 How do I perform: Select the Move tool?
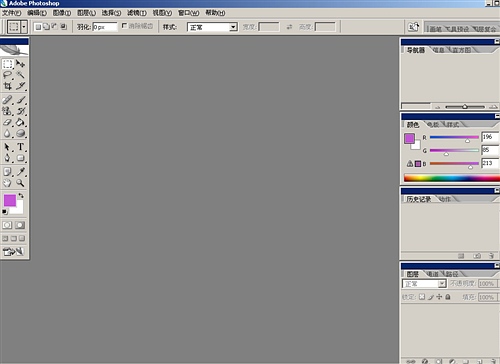tap(20, 64)
